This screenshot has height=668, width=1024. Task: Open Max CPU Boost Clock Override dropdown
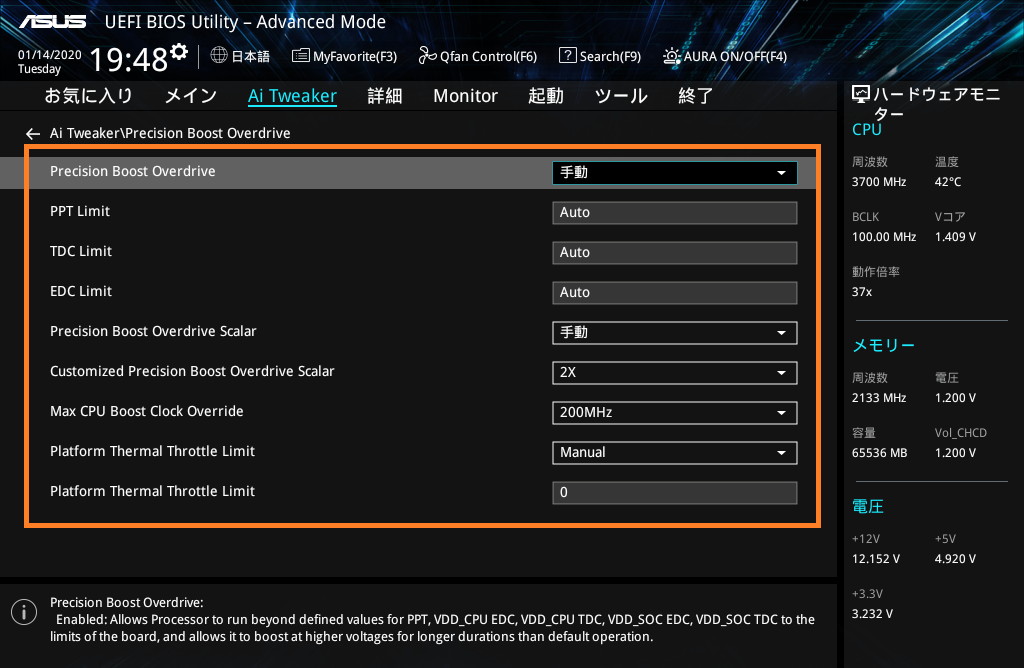675,413
